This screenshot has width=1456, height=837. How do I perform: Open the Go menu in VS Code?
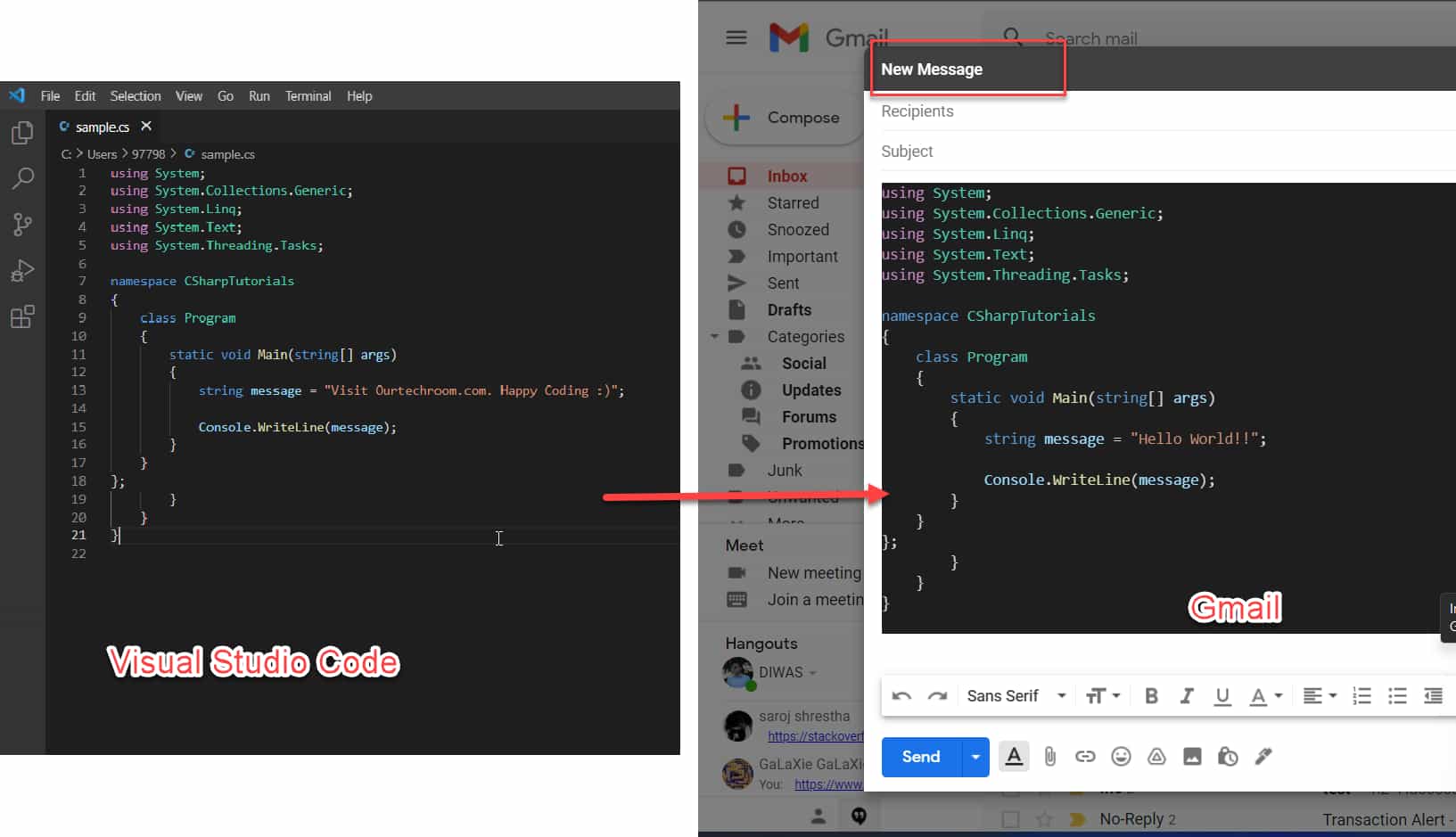coord(226,96)
